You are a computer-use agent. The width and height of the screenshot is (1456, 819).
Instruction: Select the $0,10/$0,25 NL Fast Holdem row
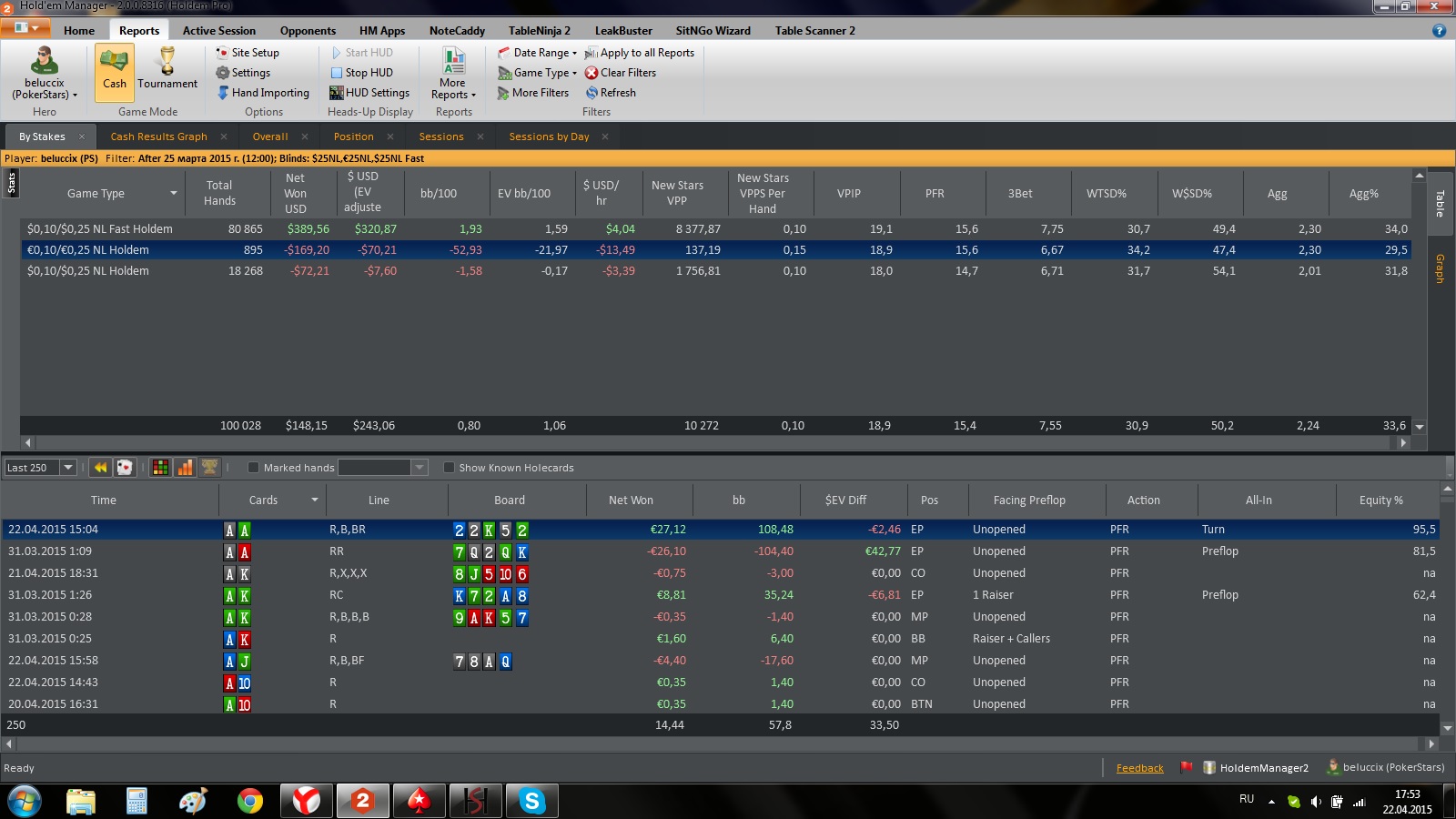point(715,229)
